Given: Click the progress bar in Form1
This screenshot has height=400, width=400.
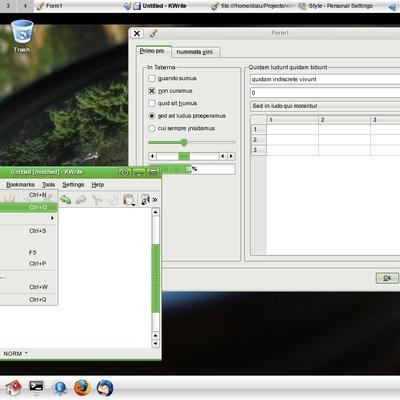Looking at the screenshot, I should pos(192,169).
